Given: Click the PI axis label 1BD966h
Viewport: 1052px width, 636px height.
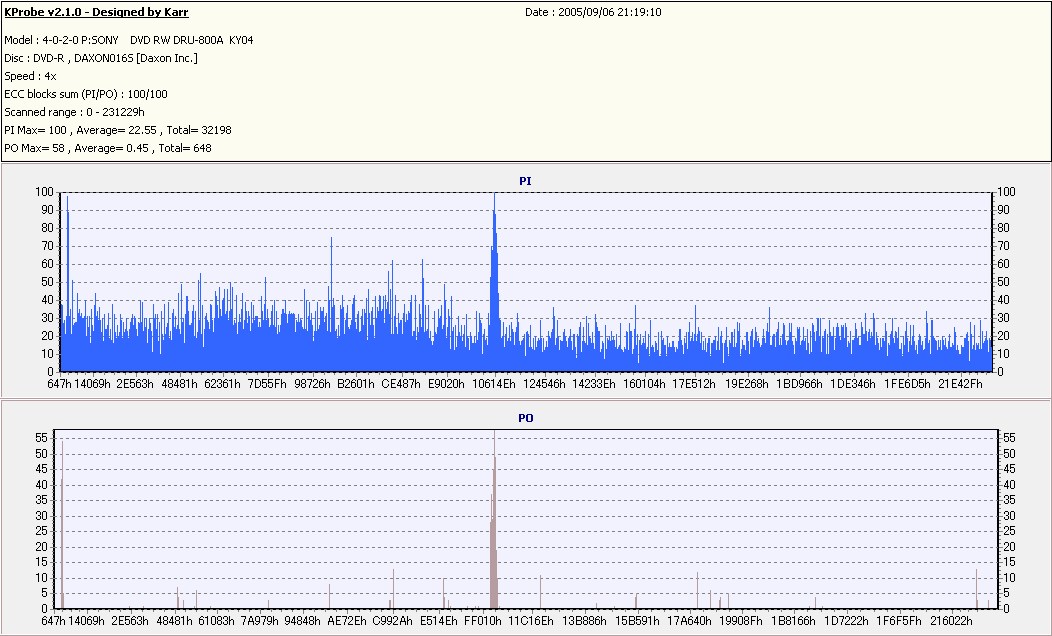Looking at the screenshot, I should pos(799,384).
